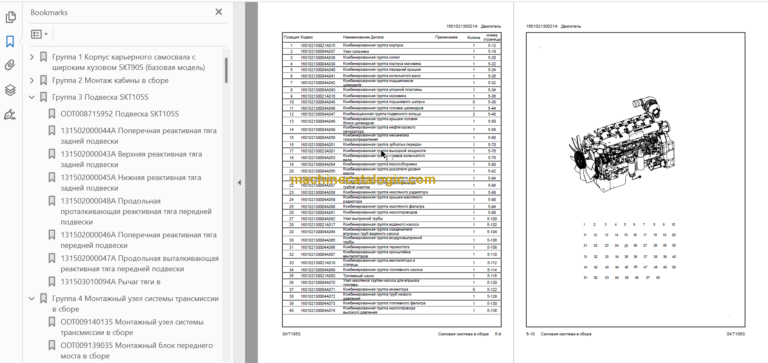The height and width of the screenshot is (363, 768).
Task: Open bookmark Группа 1 Корпус карьерного самосвала
Action: click(x=128, y=62)
